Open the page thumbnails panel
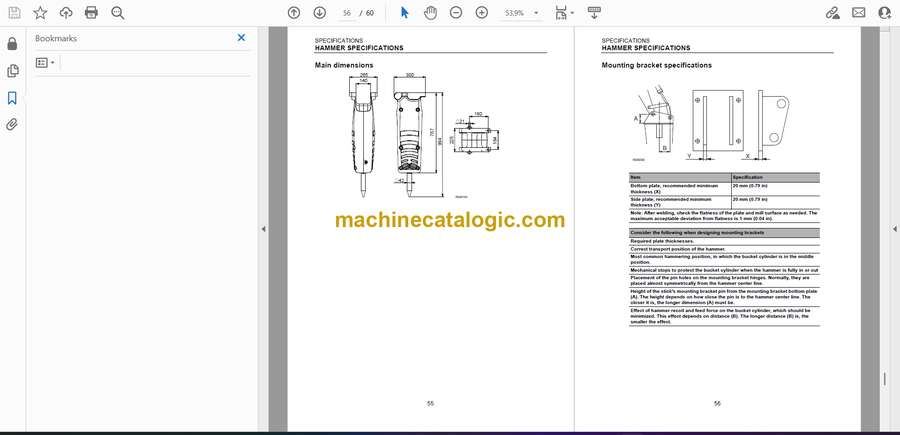This screenshot has width=900, height=435. (x=12, y=71)
